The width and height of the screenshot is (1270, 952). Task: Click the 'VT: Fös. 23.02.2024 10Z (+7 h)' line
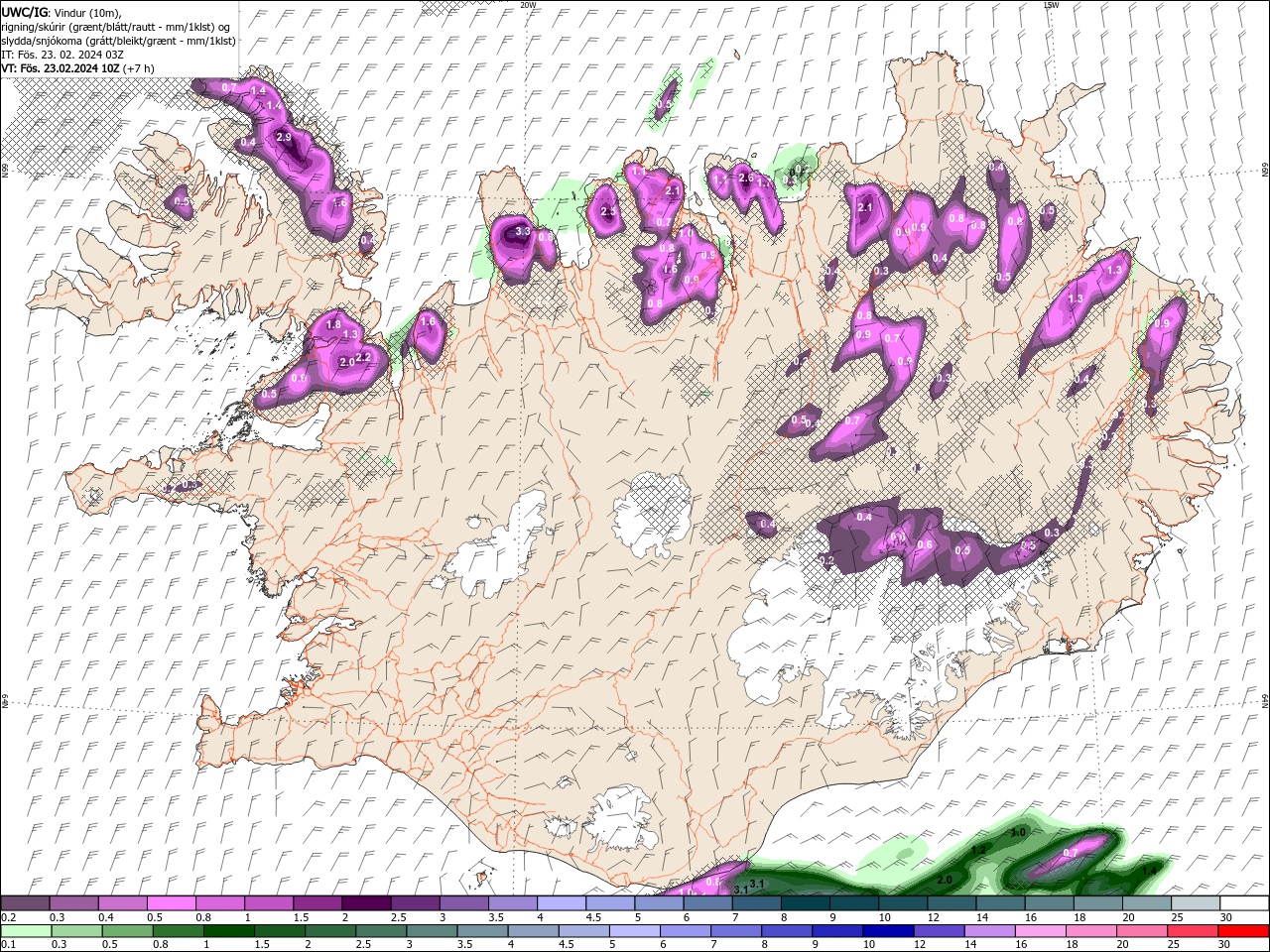tap(77, 67)
